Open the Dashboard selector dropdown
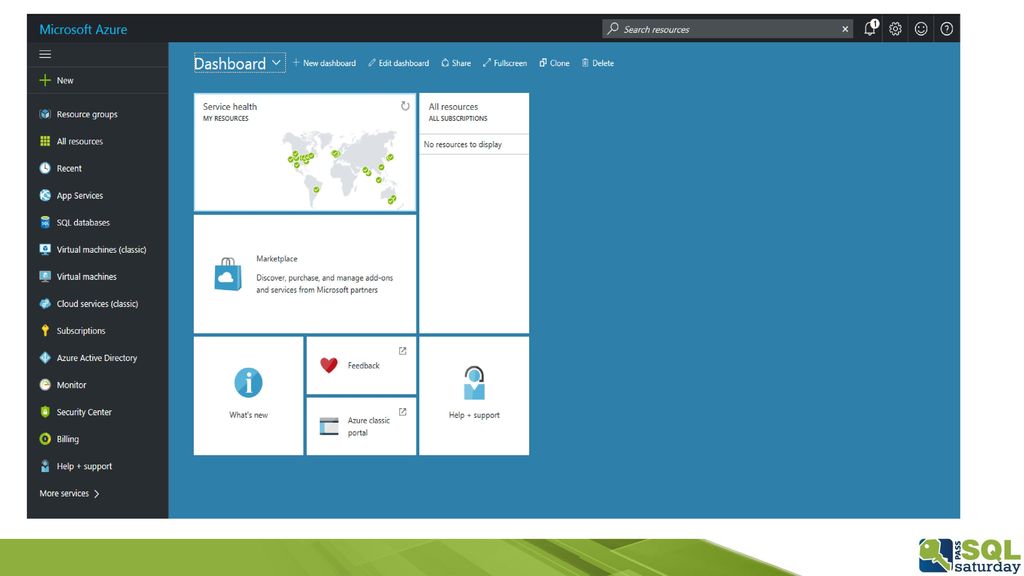 (x=239, y=63)
